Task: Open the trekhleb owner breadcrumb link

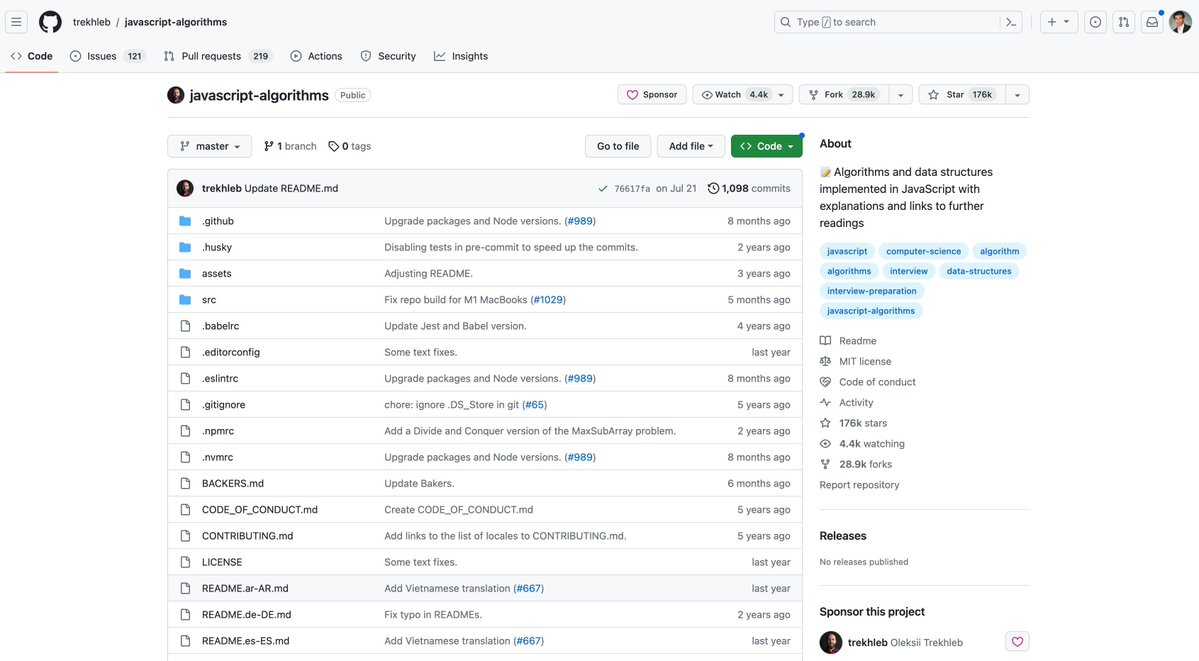Action: [92, 22]
